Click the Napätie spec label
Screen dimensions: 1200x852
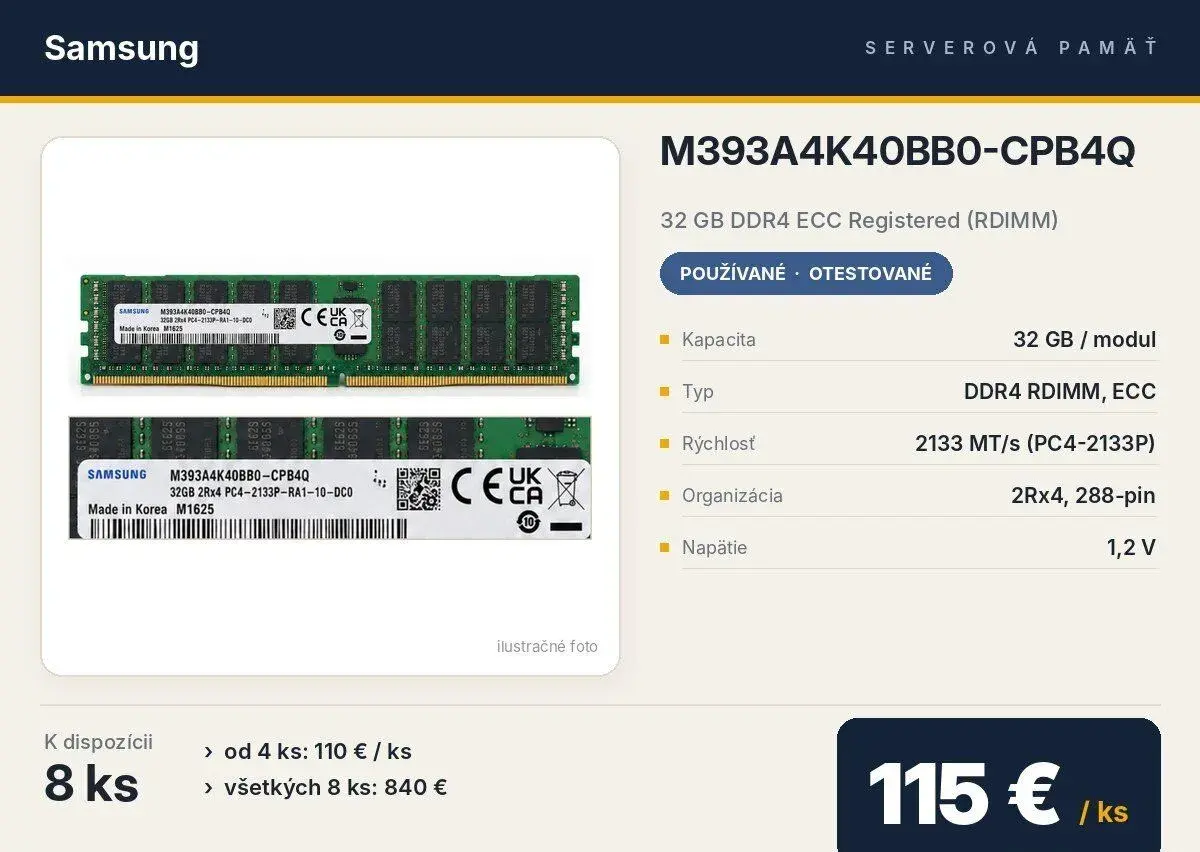(x=714, y=547)
